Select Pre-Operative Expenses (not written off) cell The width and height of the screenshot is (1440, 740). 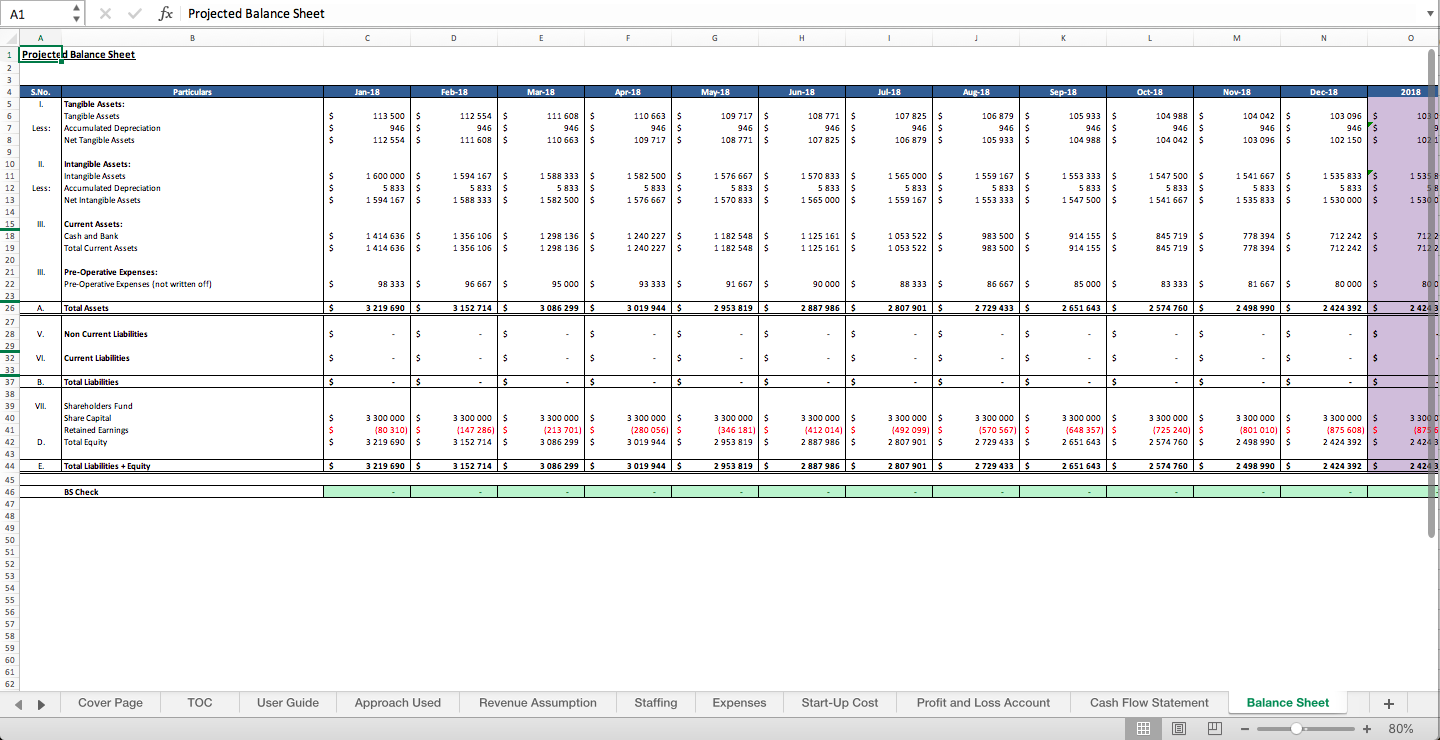pyautogui.click(x=192, y=284)
